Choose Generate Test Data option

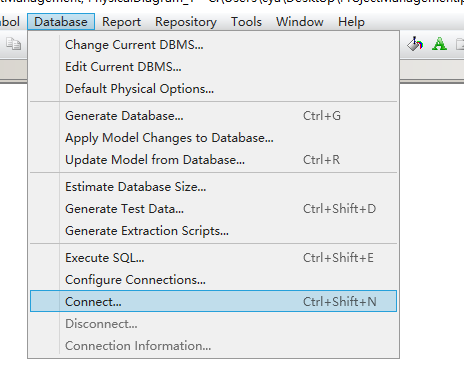coord(213,209)
